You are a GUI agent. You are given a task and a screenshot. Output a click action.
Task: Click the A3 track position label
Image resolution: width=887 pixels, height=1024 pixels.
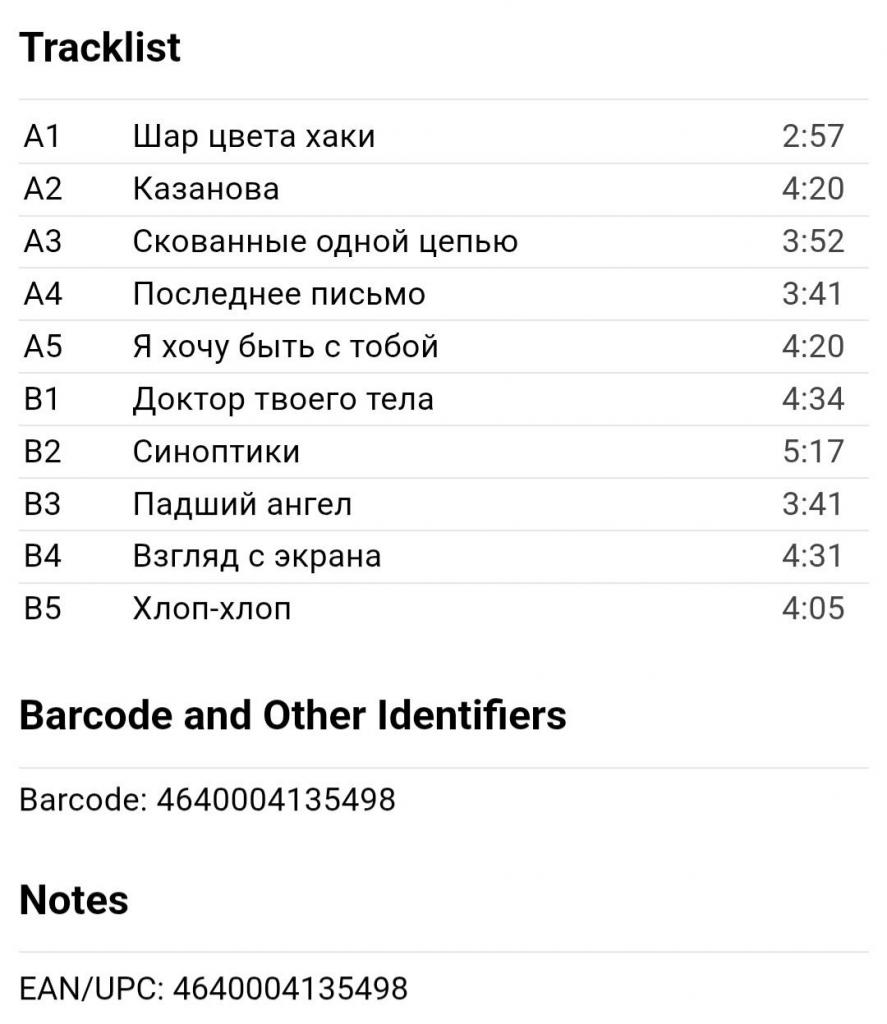pyautogui.click(x=43, y=241)
